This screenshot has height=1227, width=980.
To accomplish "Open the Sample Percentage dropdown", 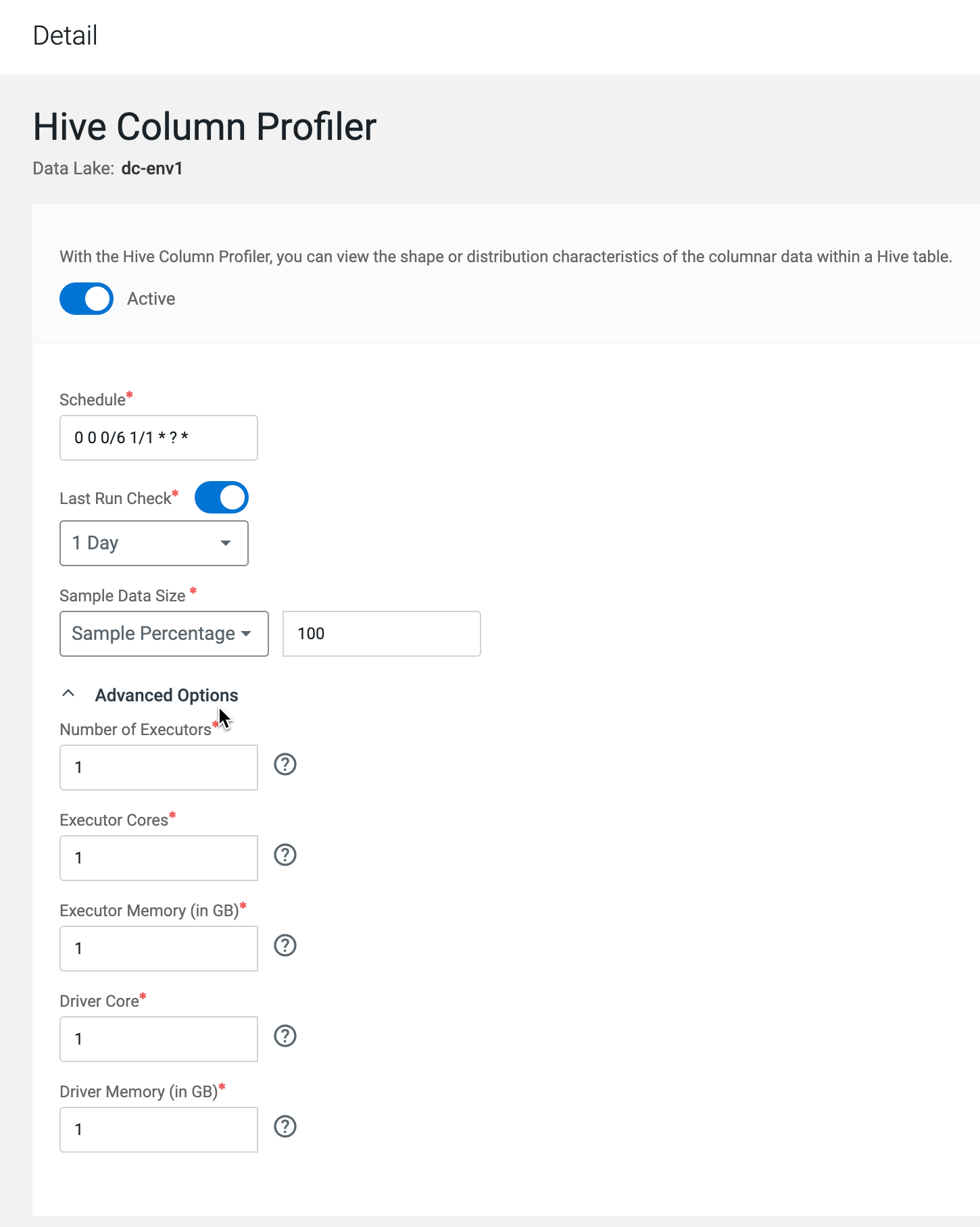I will point(164,634).
